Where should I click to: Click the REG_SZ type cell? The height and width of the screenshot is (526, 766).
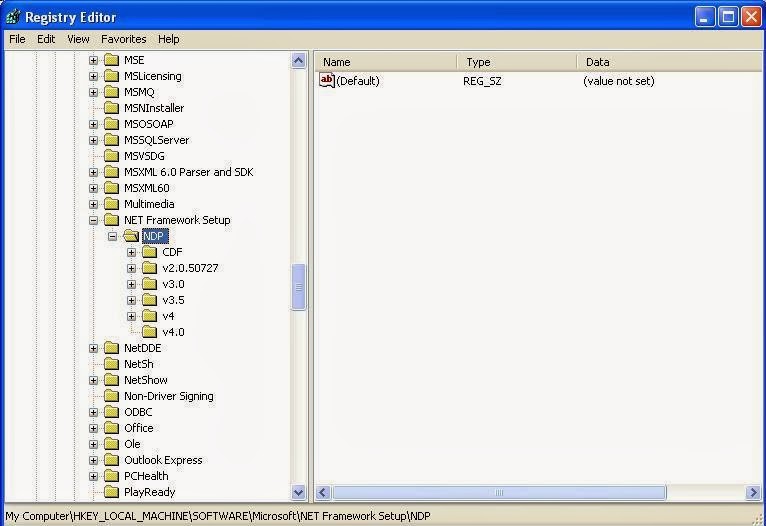(482, 81)
